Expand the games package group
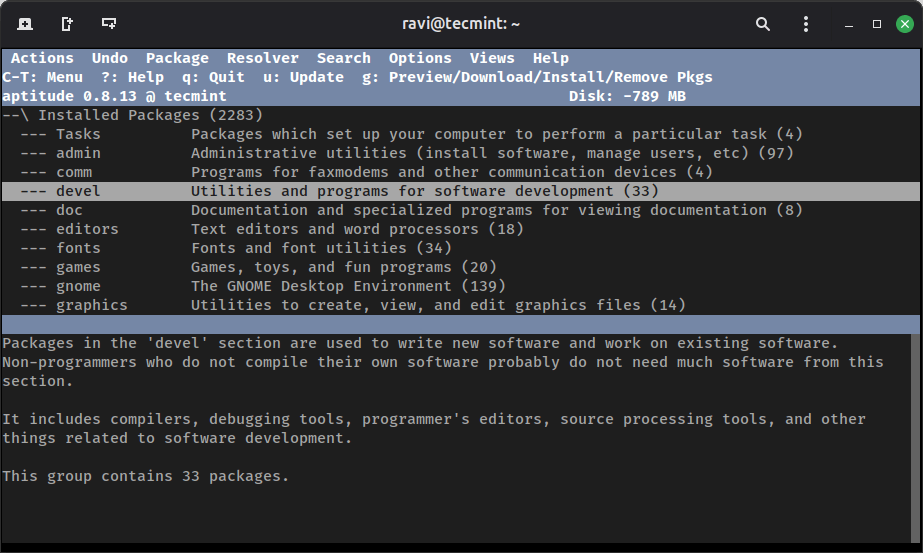The height and width of the screenshot is (553, 923). tap(78, 267)
